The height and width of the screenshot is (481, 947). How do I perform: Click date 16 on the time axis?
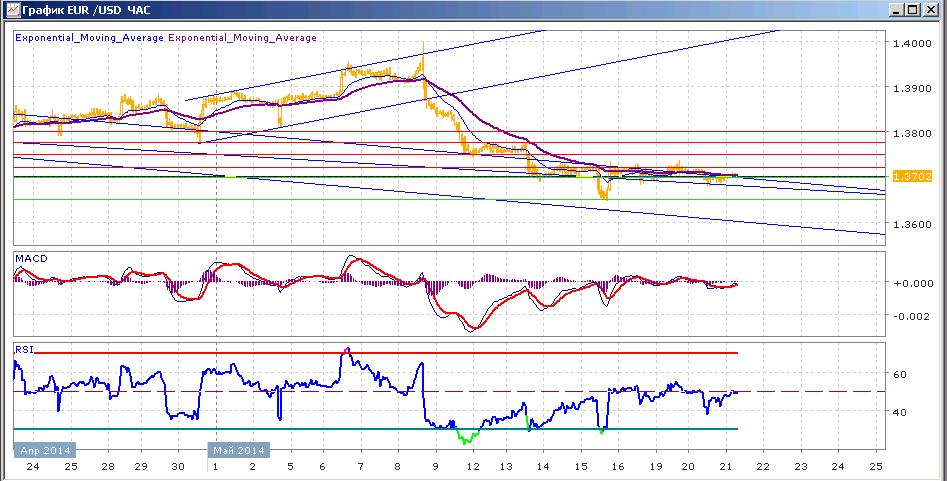point(617,467)
